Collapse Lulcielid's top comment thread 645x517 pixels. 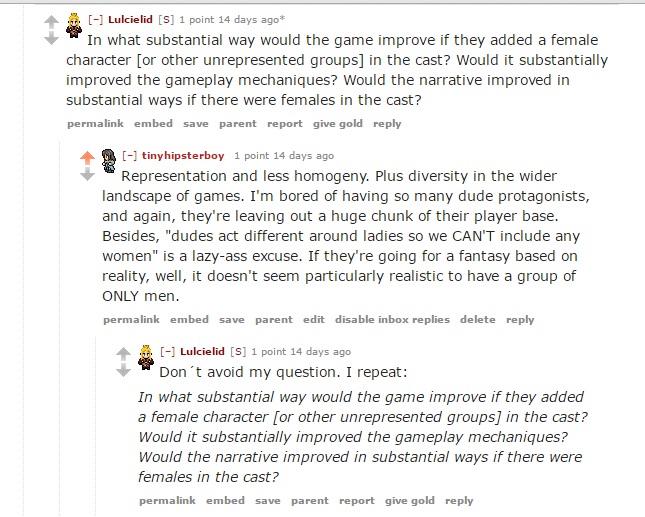tap(95, 19)
